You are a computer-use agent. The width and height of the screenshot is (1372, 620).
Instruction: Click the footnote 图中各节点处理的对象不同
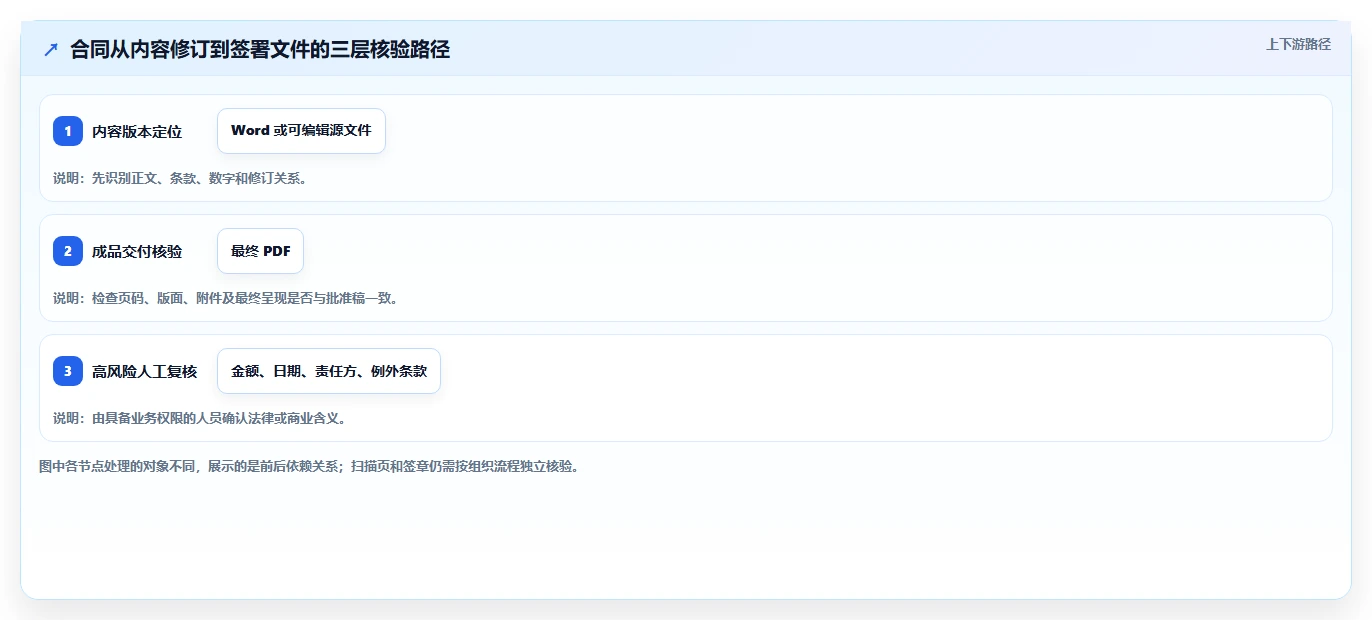(x=310, y=466)
